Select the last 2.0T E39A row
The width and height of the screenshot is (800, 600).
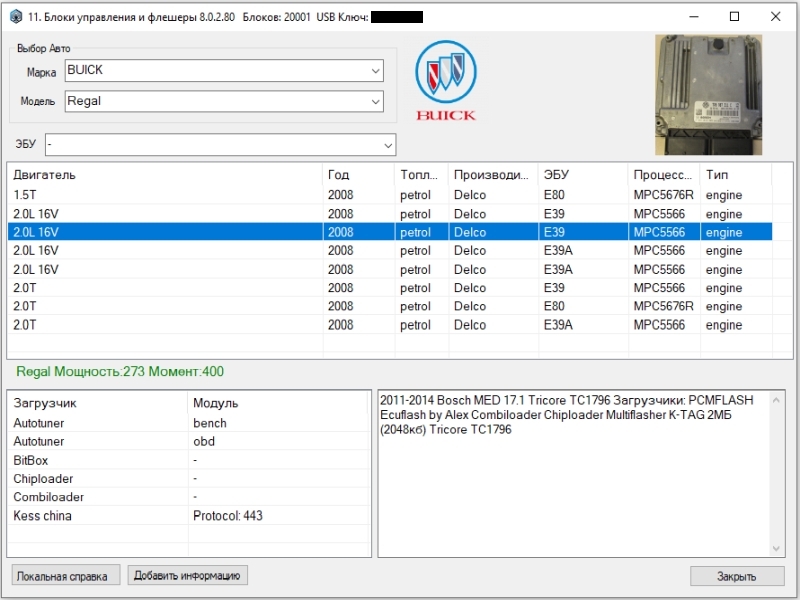tap(390, 325)
